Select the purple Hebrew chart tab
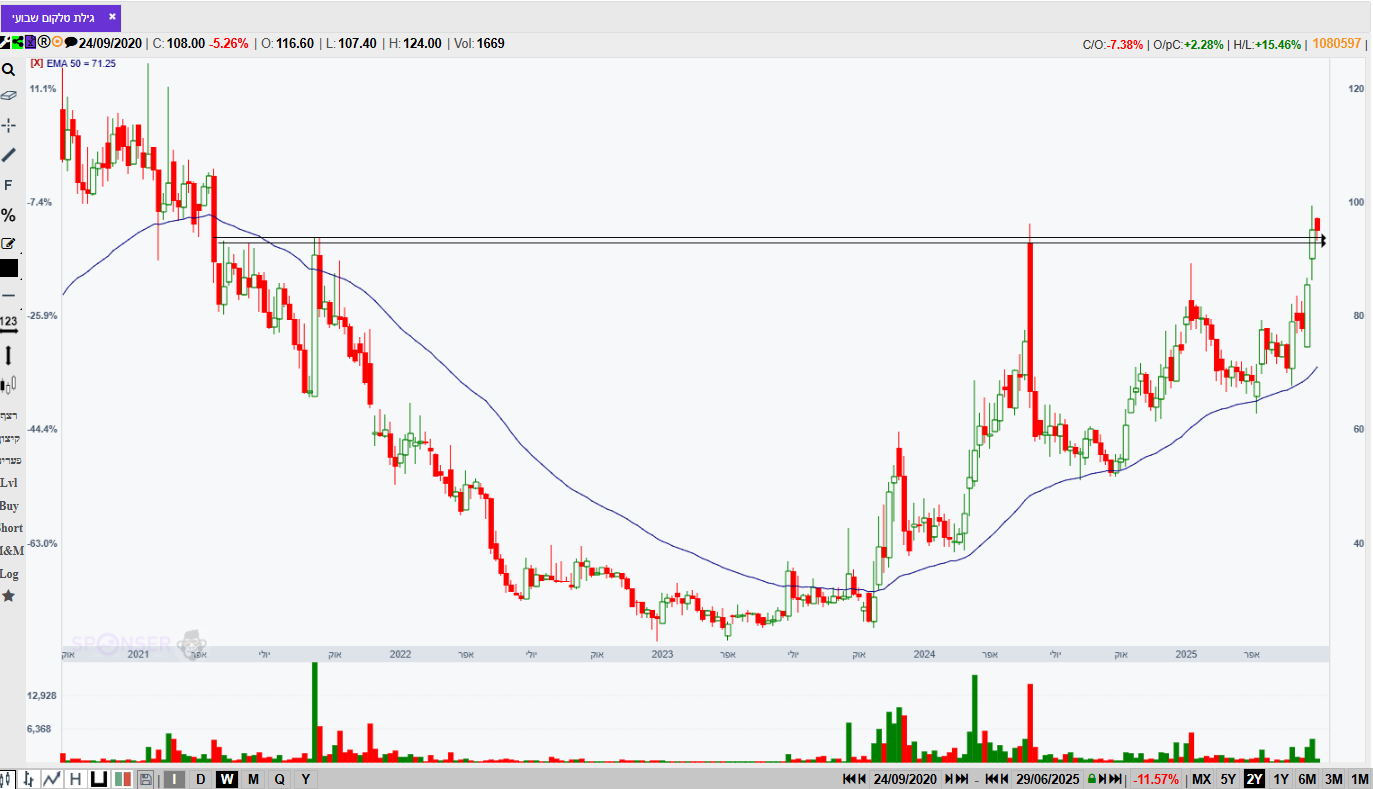The image size is (1373, 789). pyautogui.click(x=61, y=18)
